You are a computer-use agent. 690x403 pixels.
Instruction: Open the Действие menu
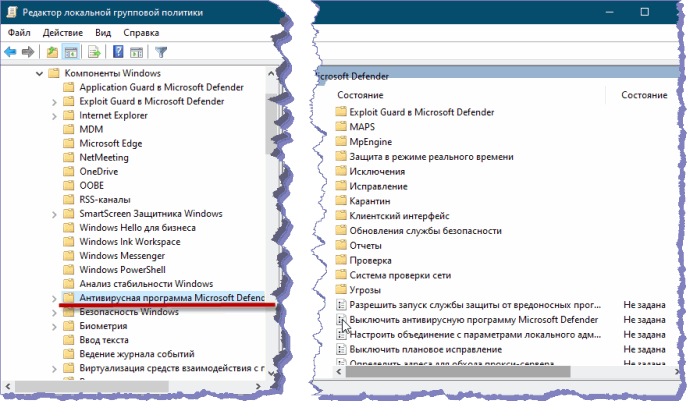click(x=62, y=33)
